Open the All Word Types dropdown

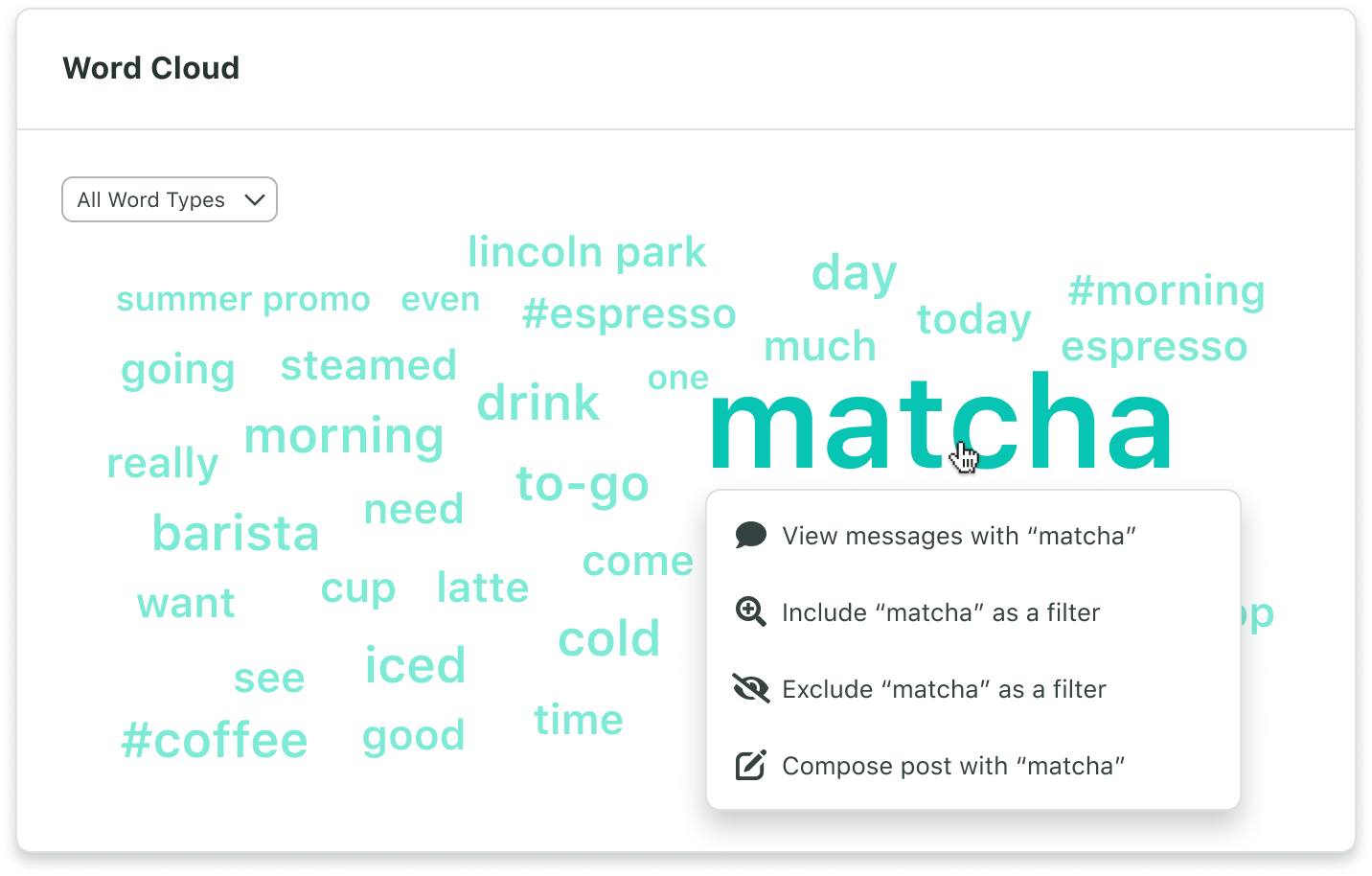pyautogui.click(x=169, y=199)
